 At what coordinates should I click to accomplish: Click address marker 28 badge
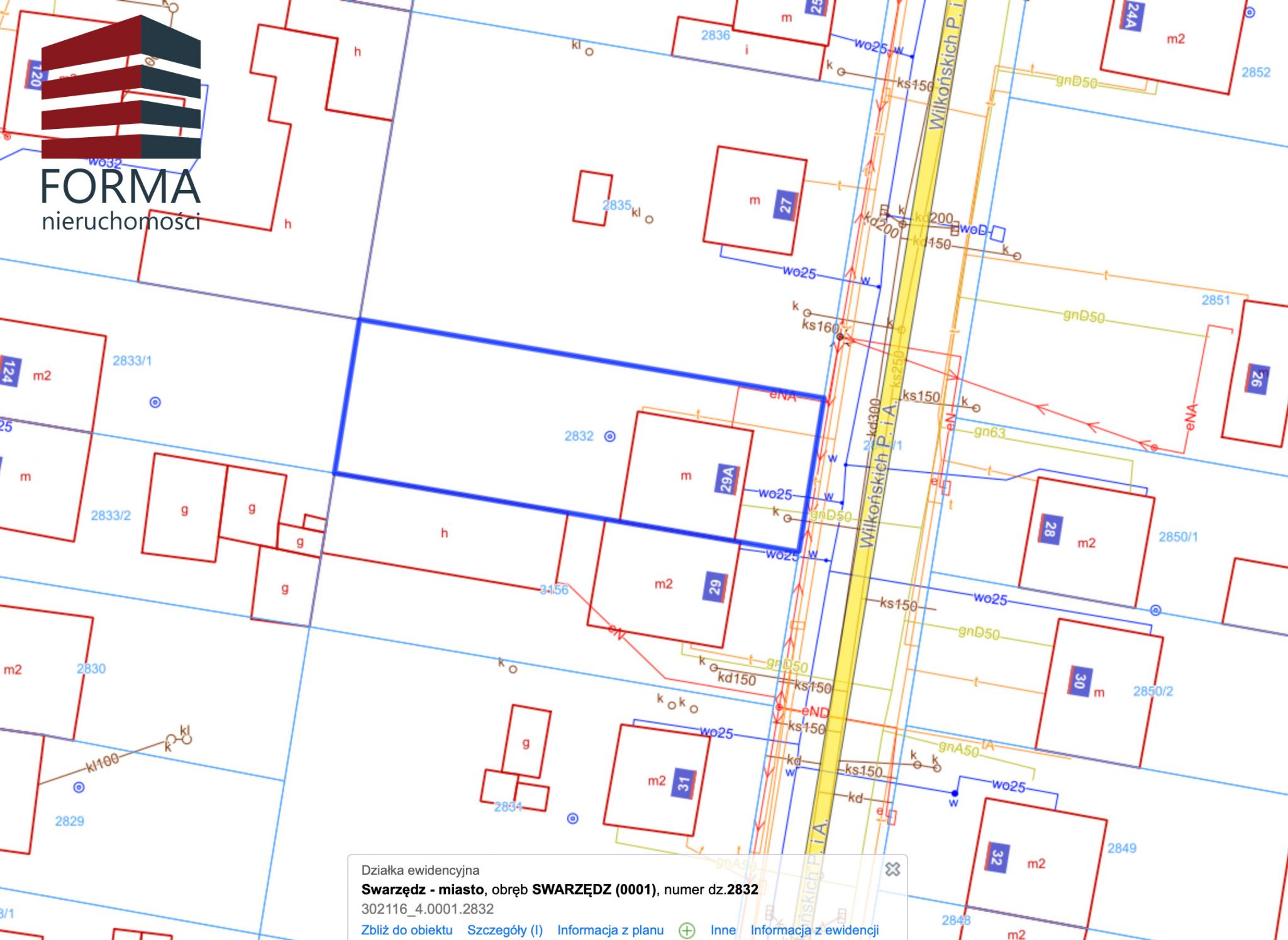coord(1050,529)
